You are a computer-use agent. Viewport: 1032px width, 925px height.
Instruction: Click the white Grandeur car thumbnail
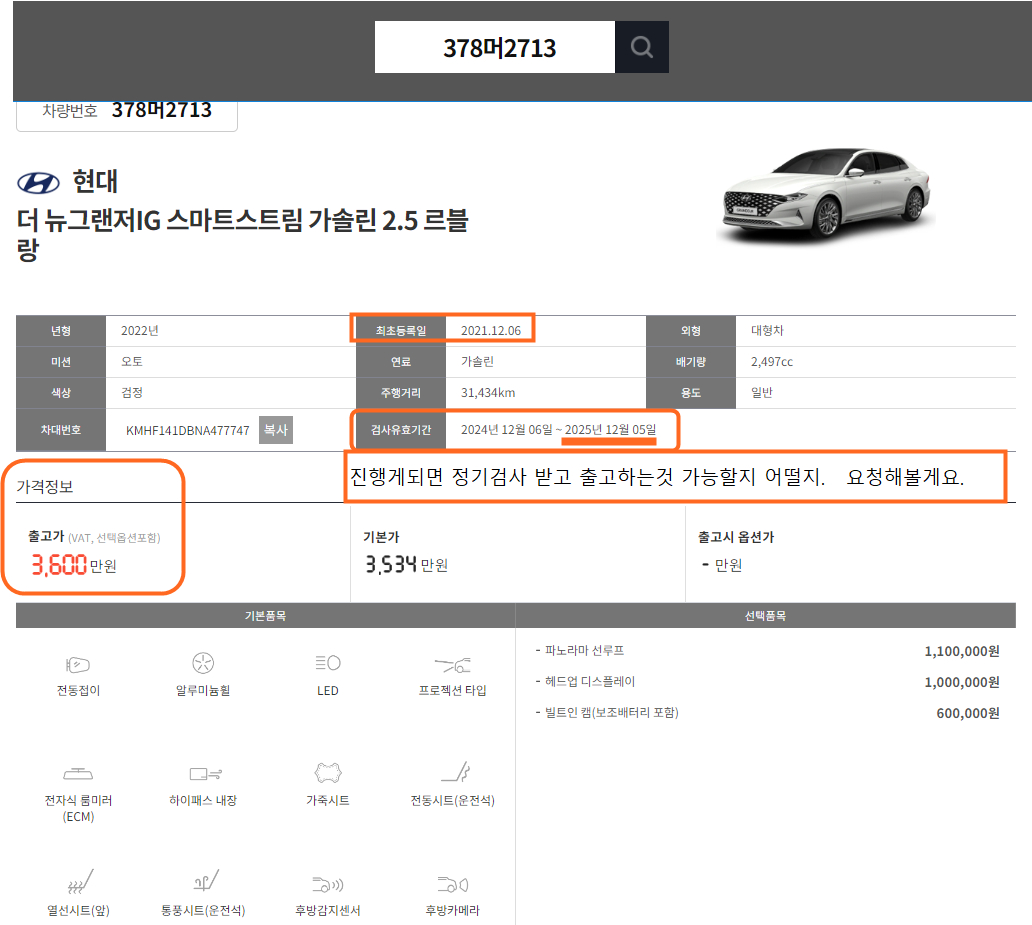coord(826,197)
